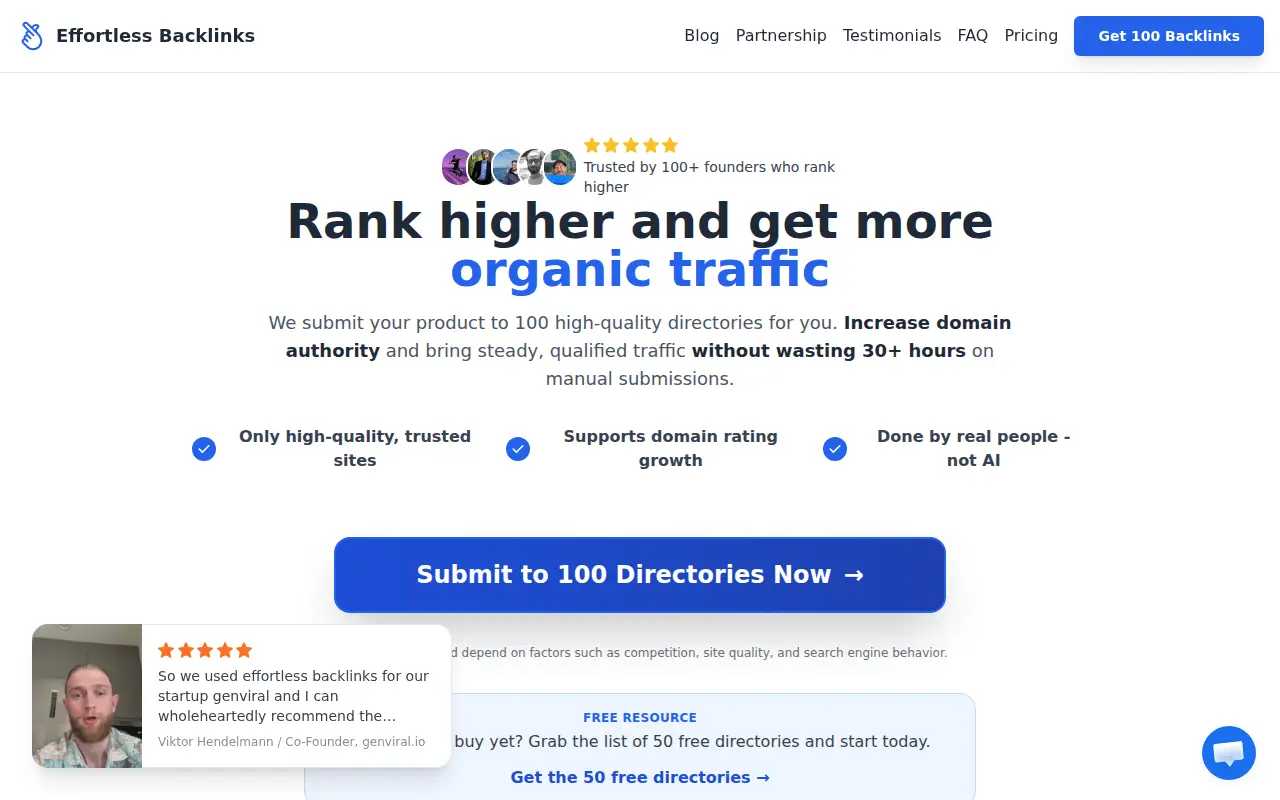Image resolution: width=1280 pixels, height=800 pixels.
Task: Click "Done by real people - not AI" text
Action: [974, 448]
